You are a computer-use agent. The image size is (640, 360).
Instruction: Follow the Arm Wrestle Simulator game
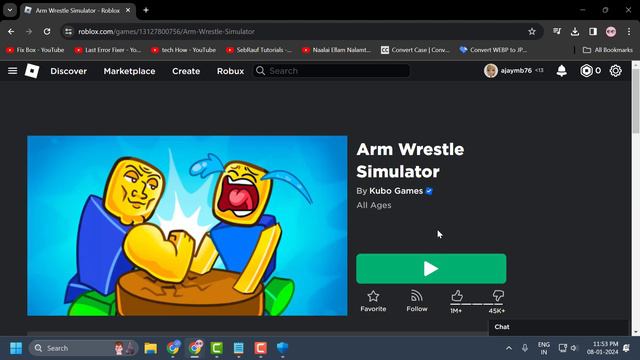point(417,301)
